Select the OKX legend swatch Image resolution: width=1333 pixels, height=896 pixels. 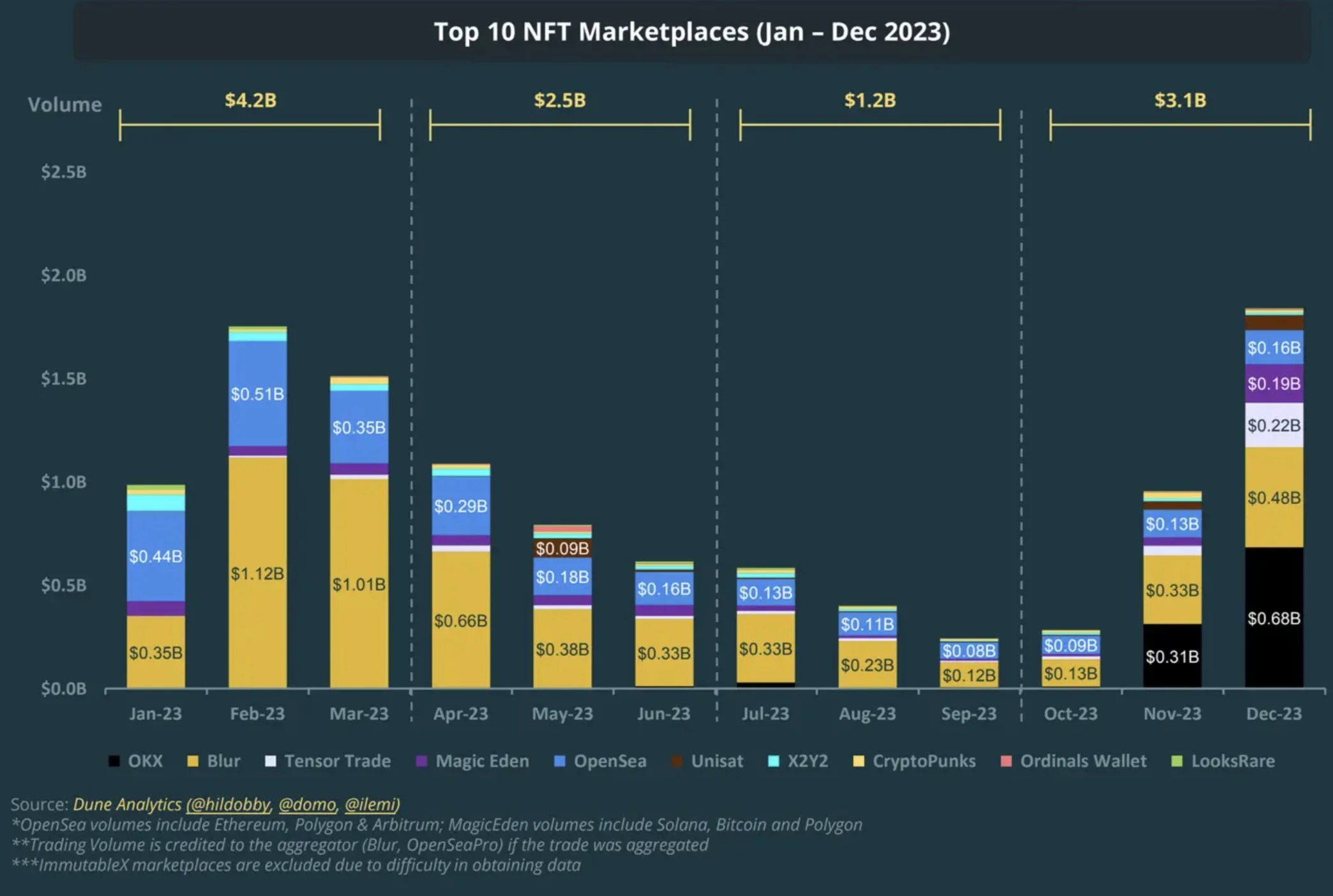(x=114, y=761)
